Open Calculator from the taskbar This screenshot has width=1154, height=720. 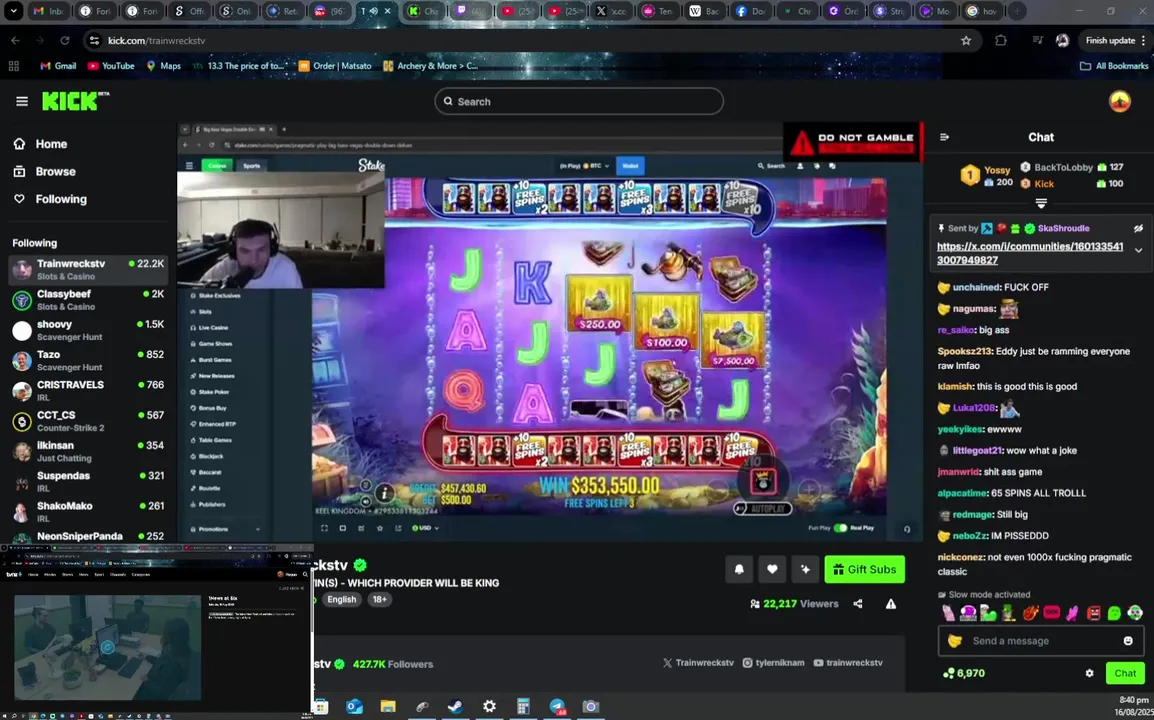[x=523, y=707]
